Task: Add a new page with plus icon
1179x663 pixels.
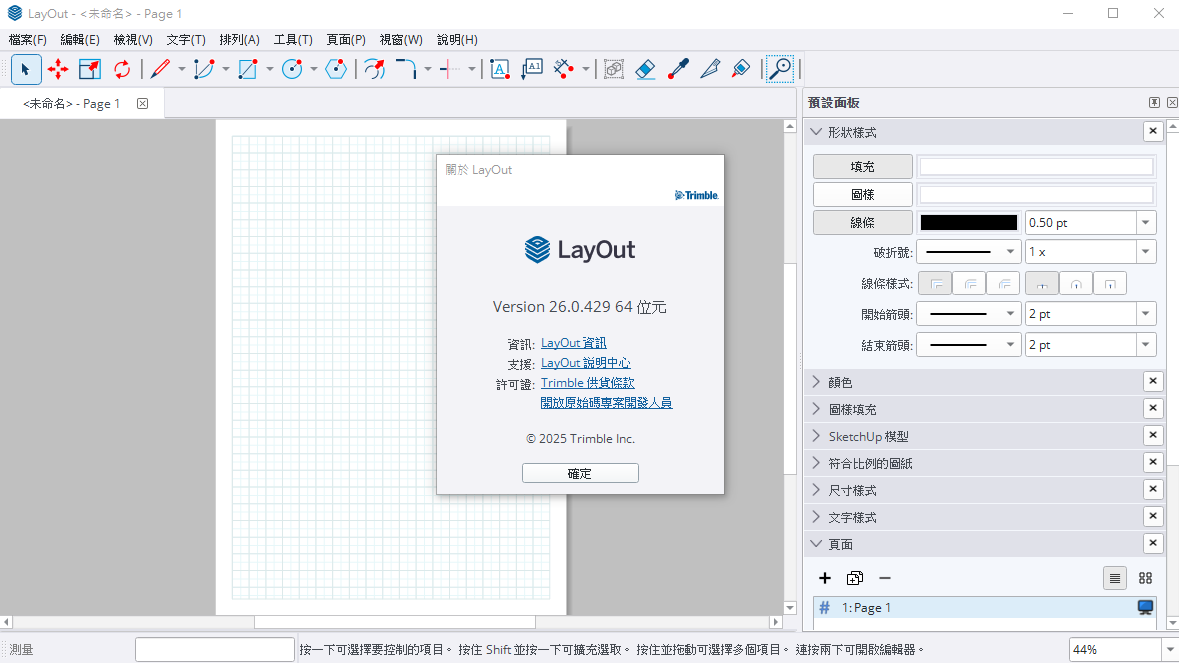Action: 825,578
